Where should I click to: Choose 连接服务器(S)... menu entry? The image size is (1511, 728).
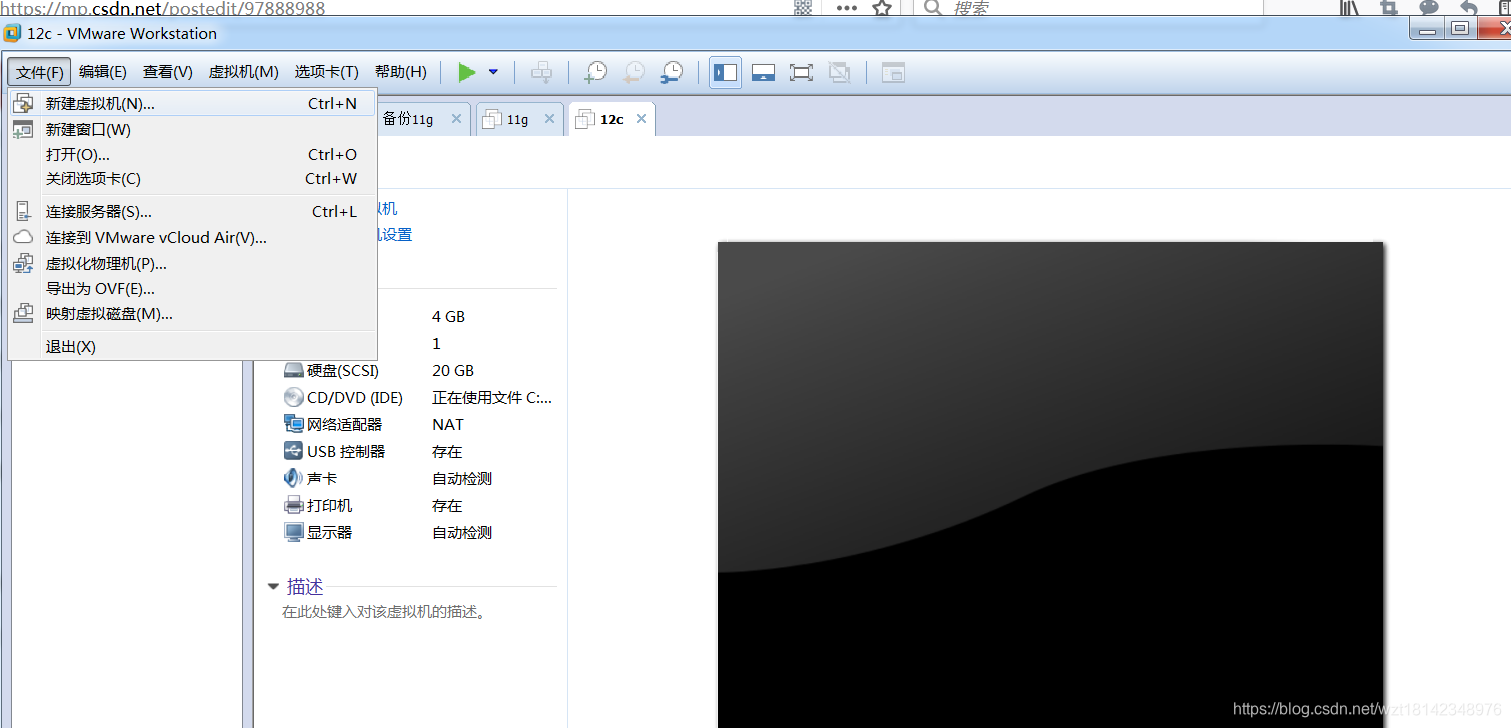coord(192,211)
